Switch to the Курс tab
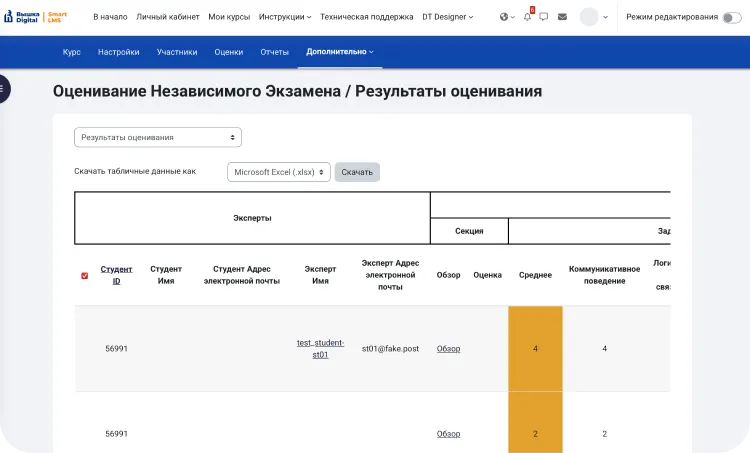 [72, 52]
